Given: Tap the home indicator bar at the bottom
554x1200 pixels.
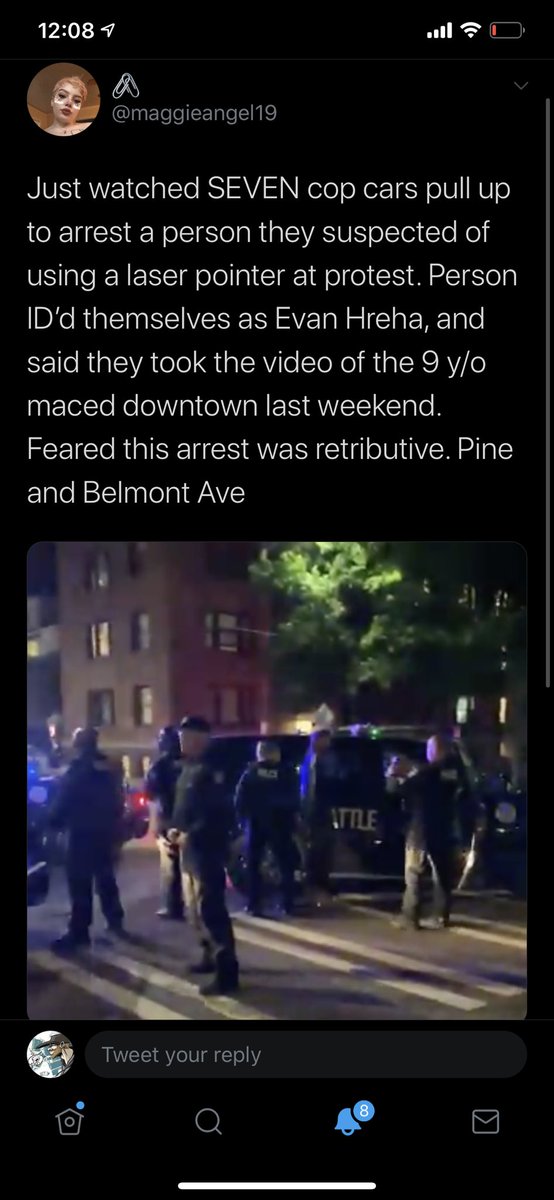Looking at the screenshot, I should pyautogui.click(x=277, y=1186).
